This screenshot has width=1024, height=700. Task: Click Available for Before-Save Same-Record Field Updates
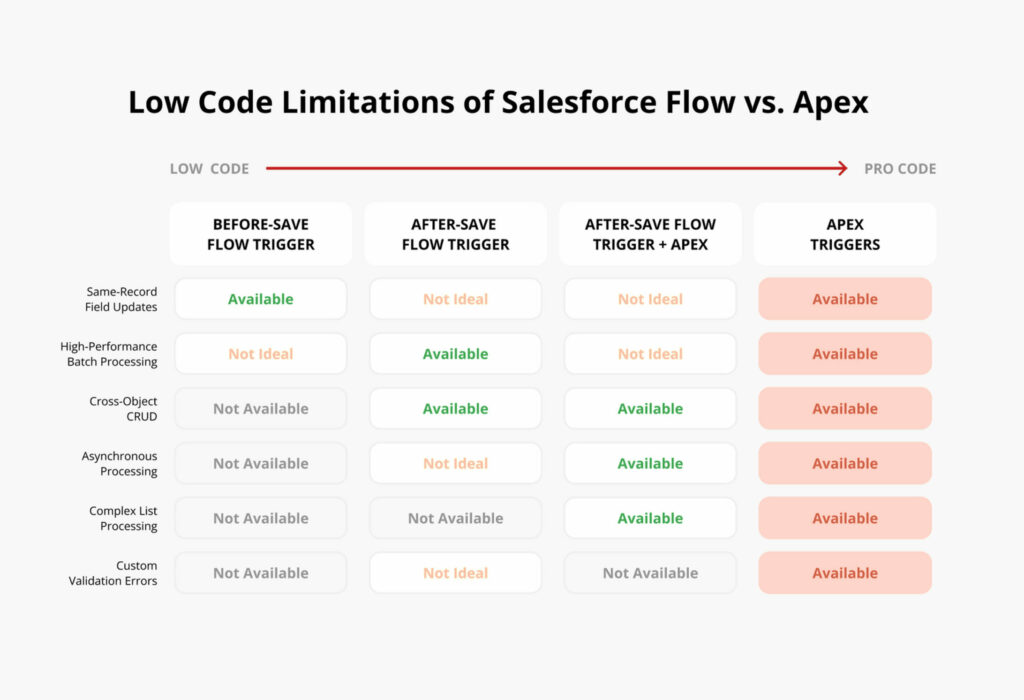click(x=261, y=299)
